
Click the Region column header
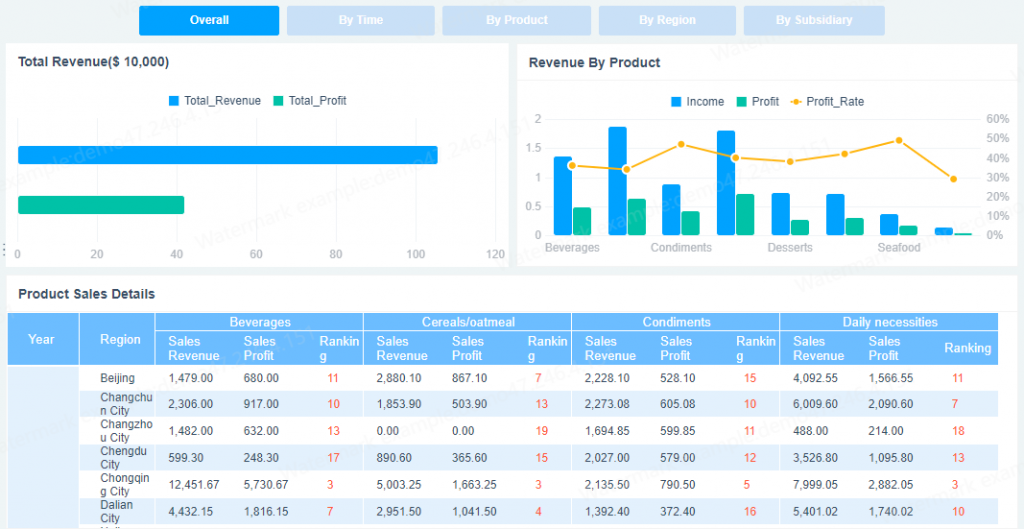click(x=118, y=339)
